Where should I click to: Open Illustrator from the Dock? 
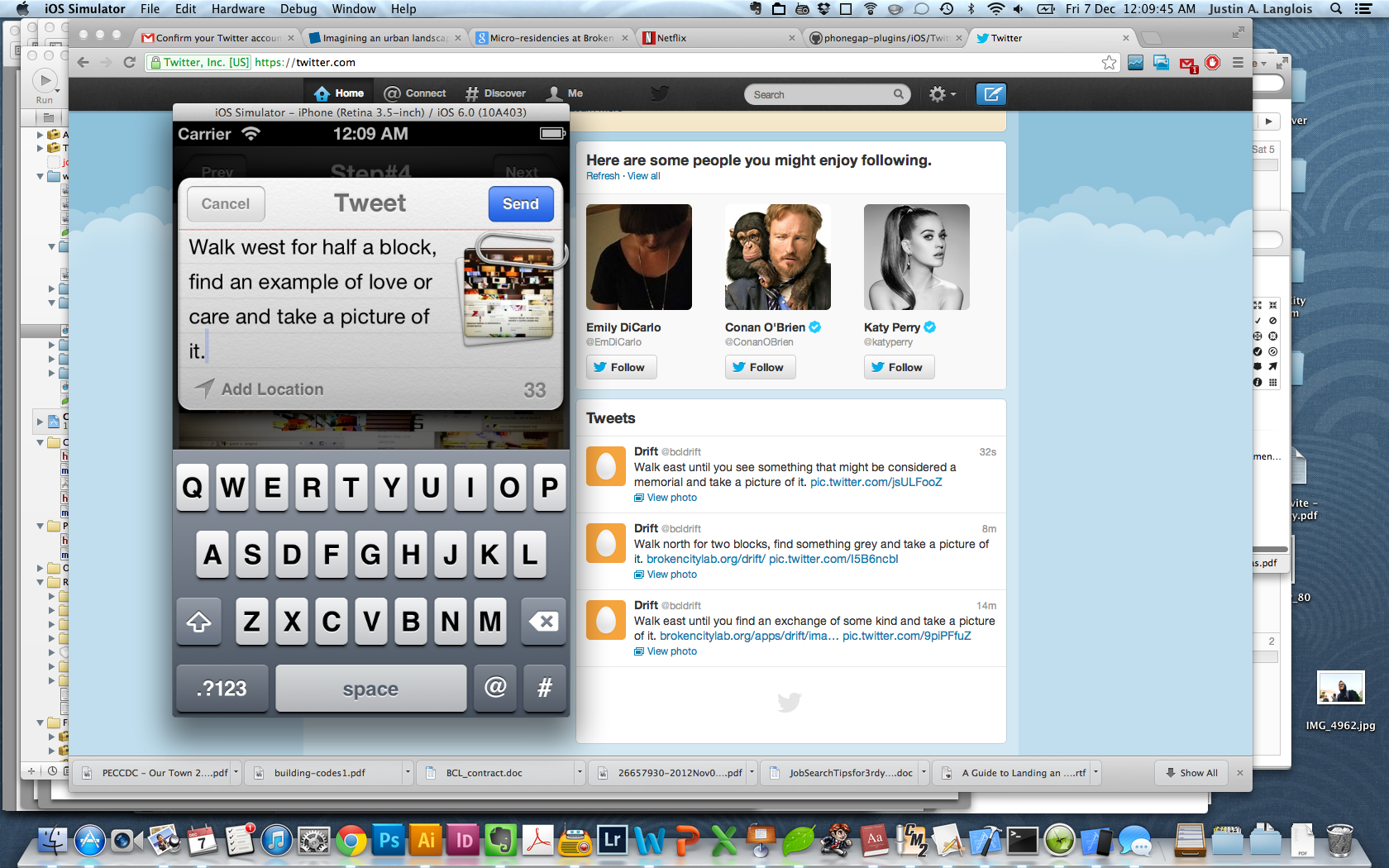[x=426, y=841]
